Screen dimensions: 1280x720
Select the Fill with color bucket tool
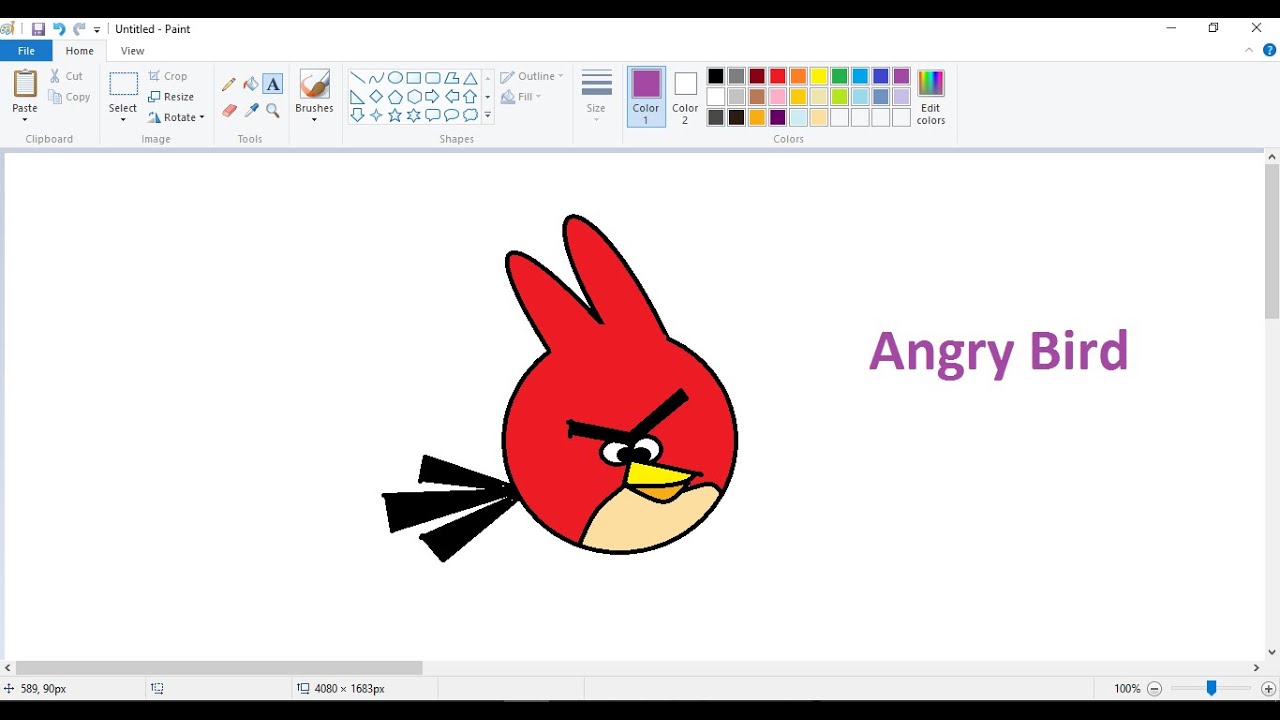tap(251, 84)
